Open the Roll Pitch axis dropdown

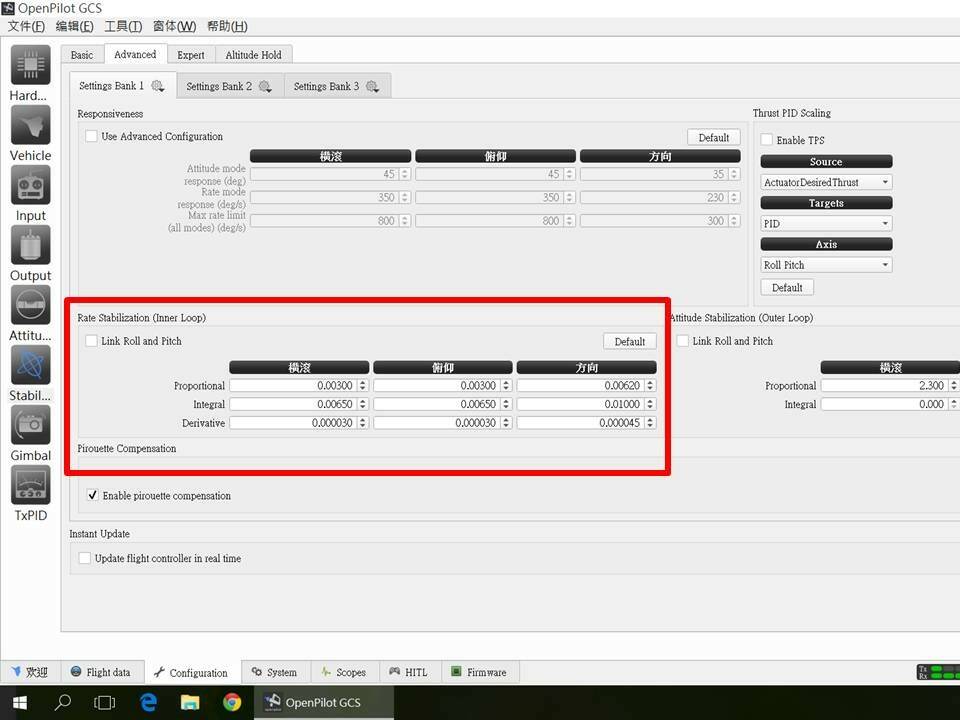point(826,264)
